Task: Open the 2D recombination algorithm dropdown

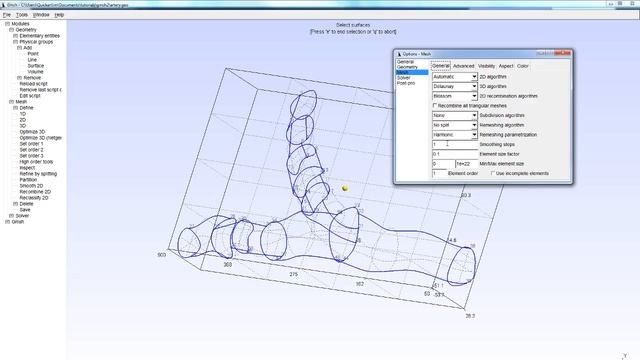Action: coord(455,96)
